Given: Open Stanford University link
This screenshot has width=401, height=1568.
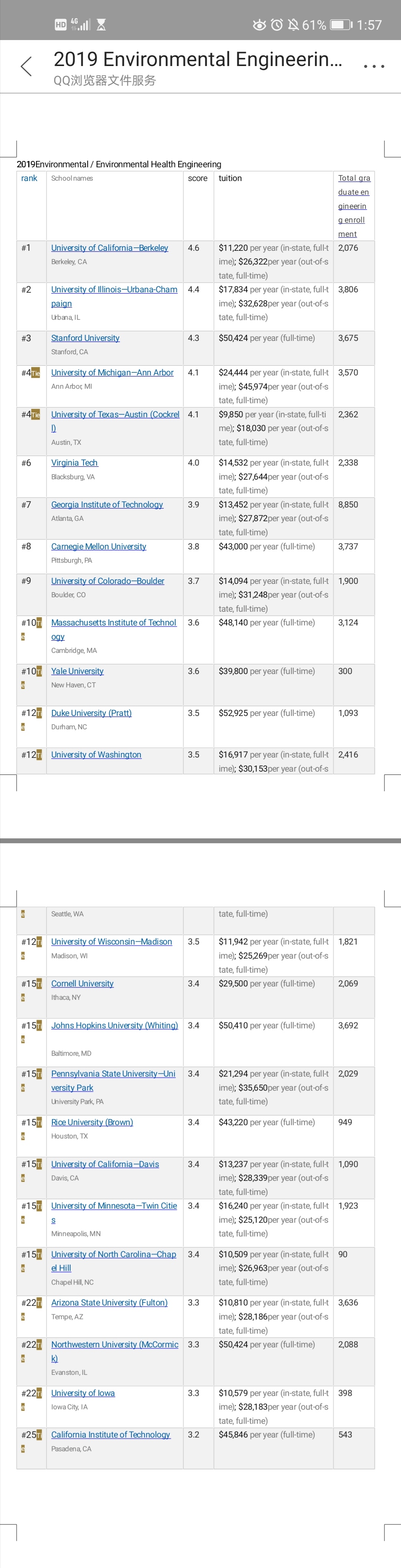Looking at the screenshot, I should 85,338.
